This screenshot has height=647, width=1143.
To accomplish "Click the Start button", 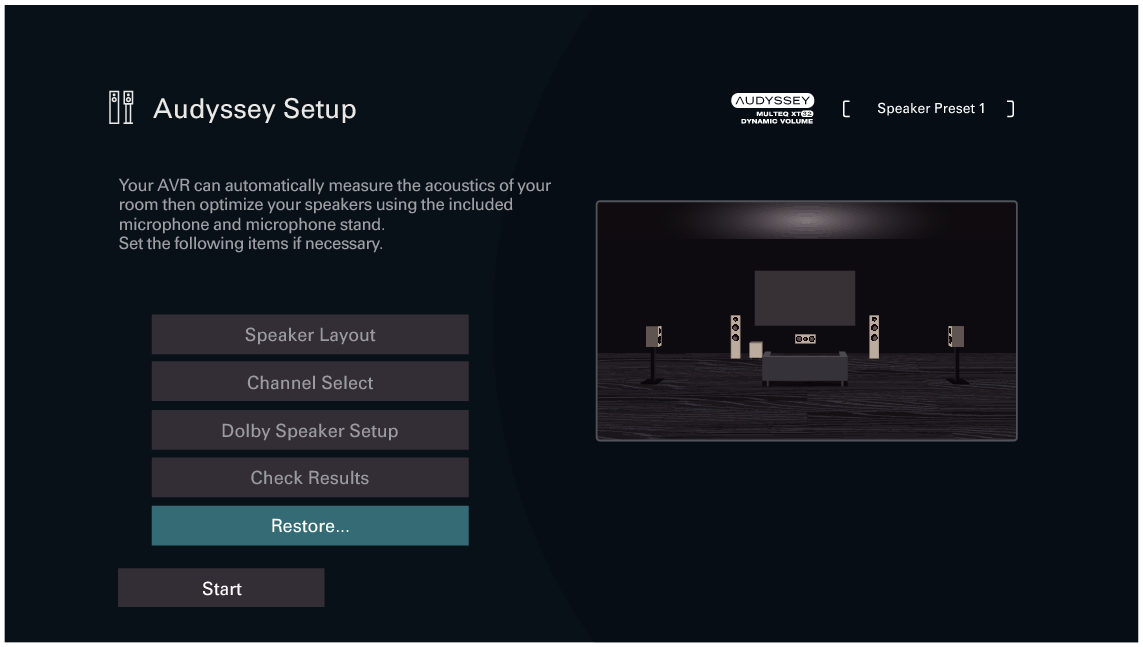I will click(221, 588).
